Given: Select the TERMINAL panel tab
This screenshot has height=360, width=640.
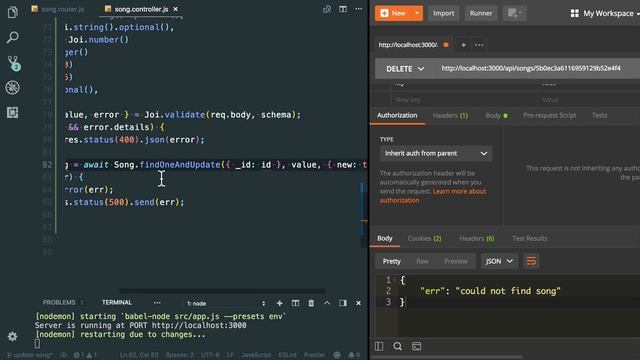Looking at the screenshot, I should [117, 302].
